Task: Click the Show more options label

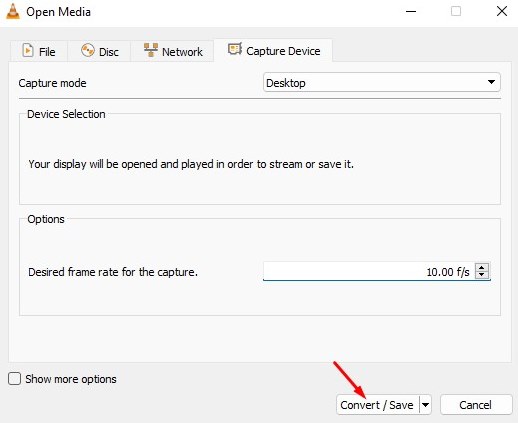Action: pos(71,379)
